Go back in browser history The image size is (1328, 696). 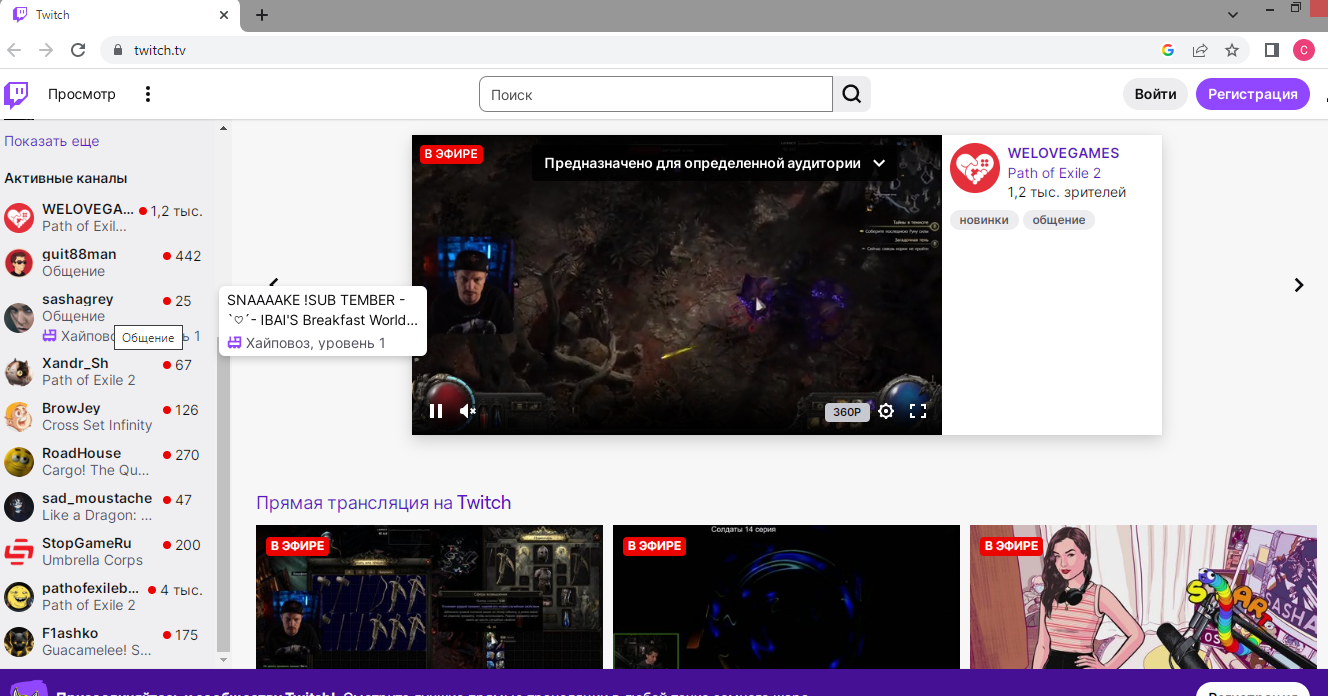[x=14, y=50]
